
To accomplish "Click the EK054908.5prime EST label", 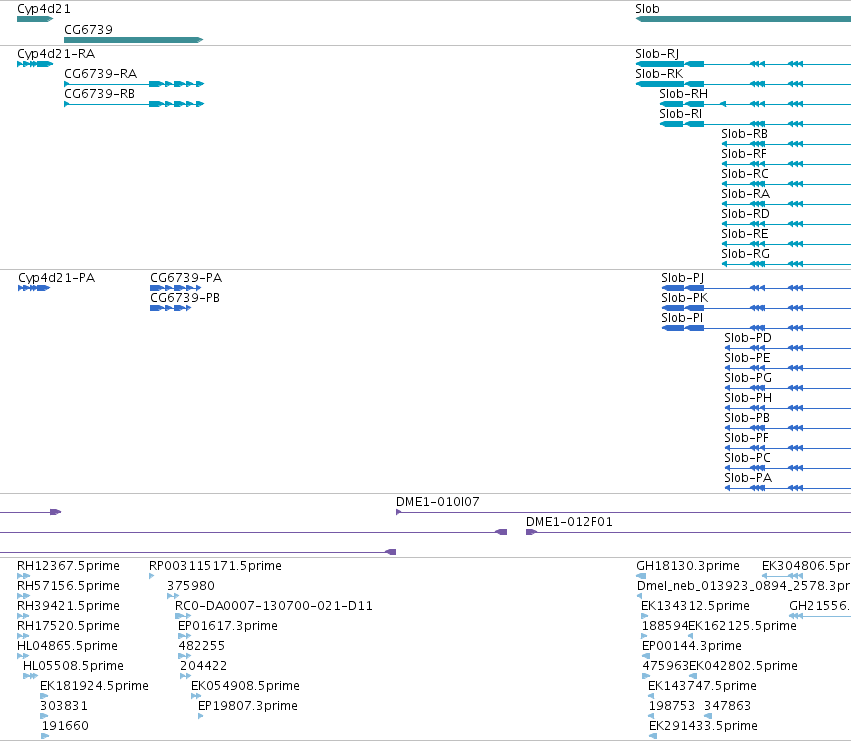I will coord(245,687).
